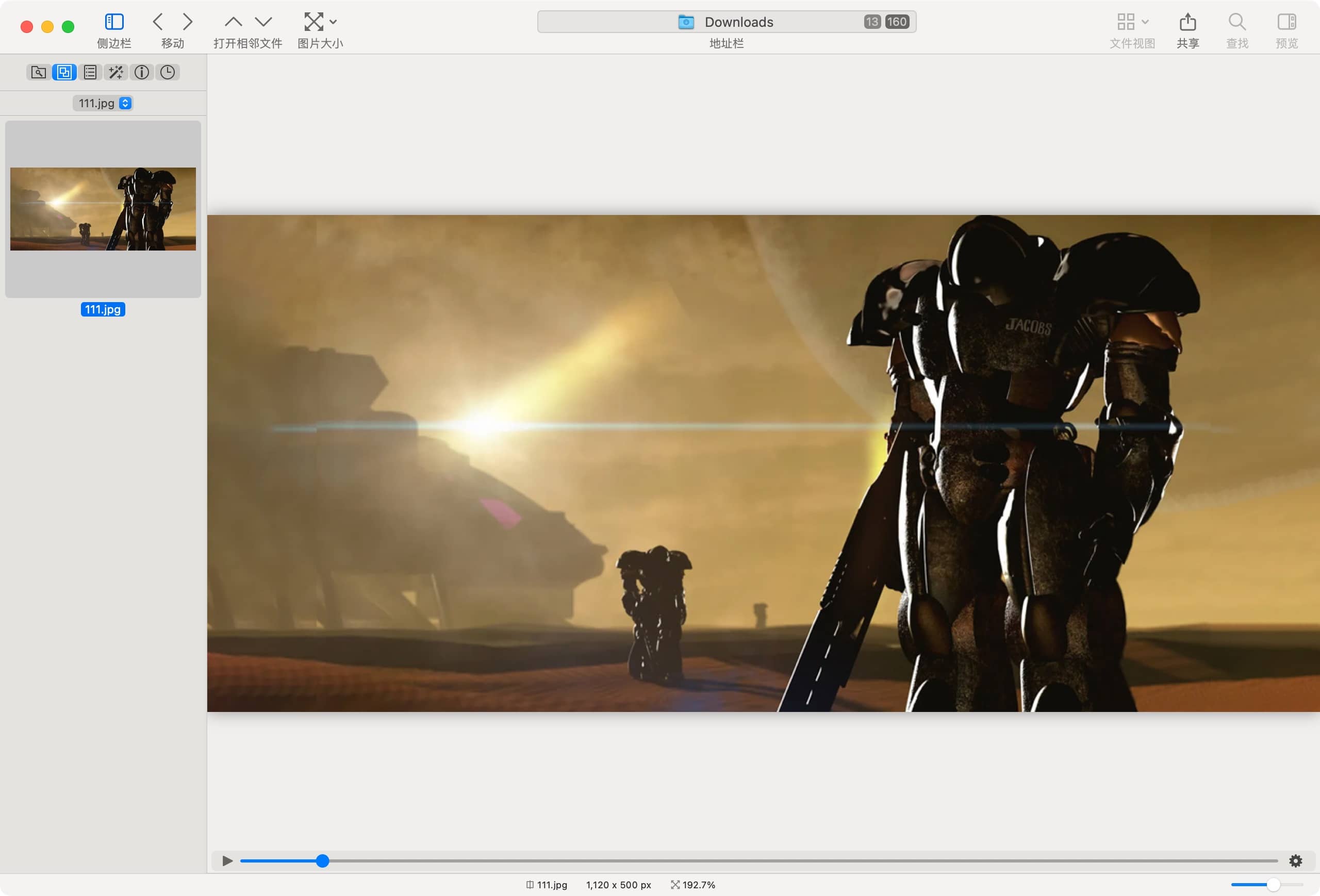Select the 111.jpg thumbnail in sidebar
1320x896 pixels.
click(x=103, y=209)
